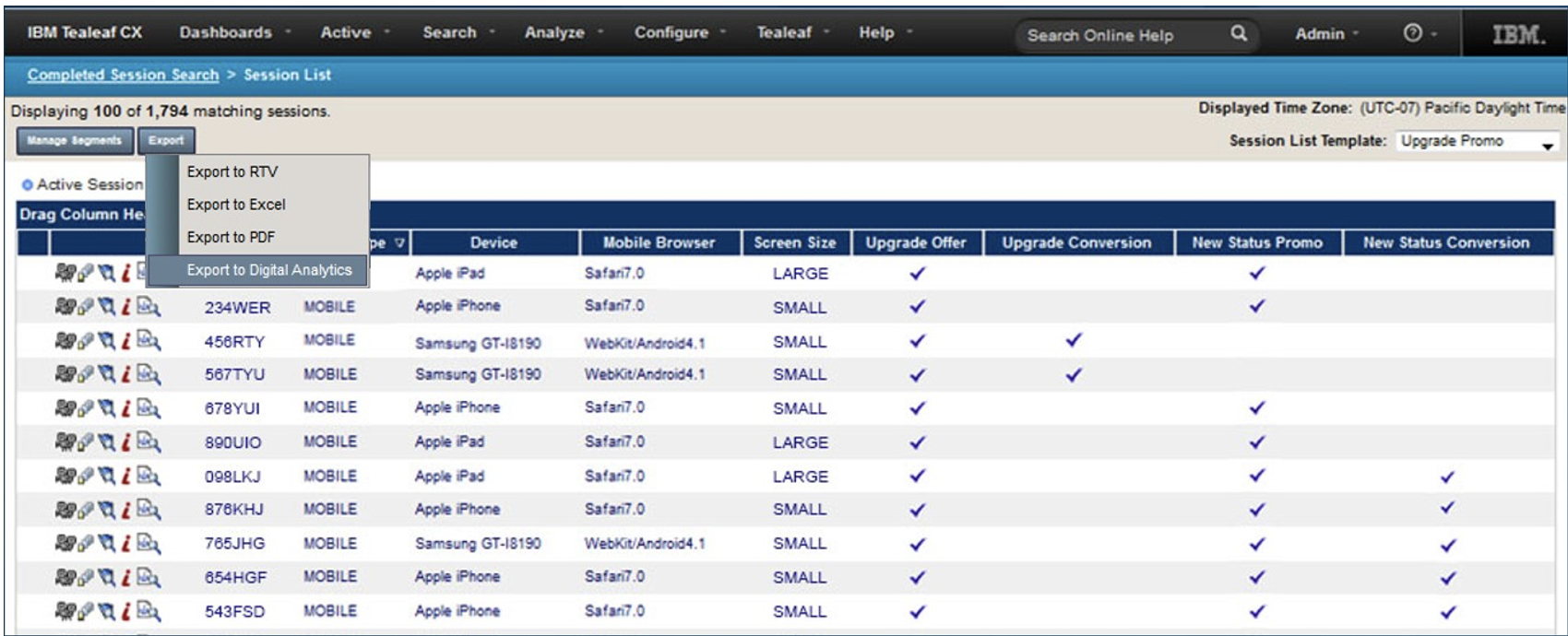Click LARGE in the 890UIO row
1568x636 pixels.
pyautogui.click(x=801, y=442)
